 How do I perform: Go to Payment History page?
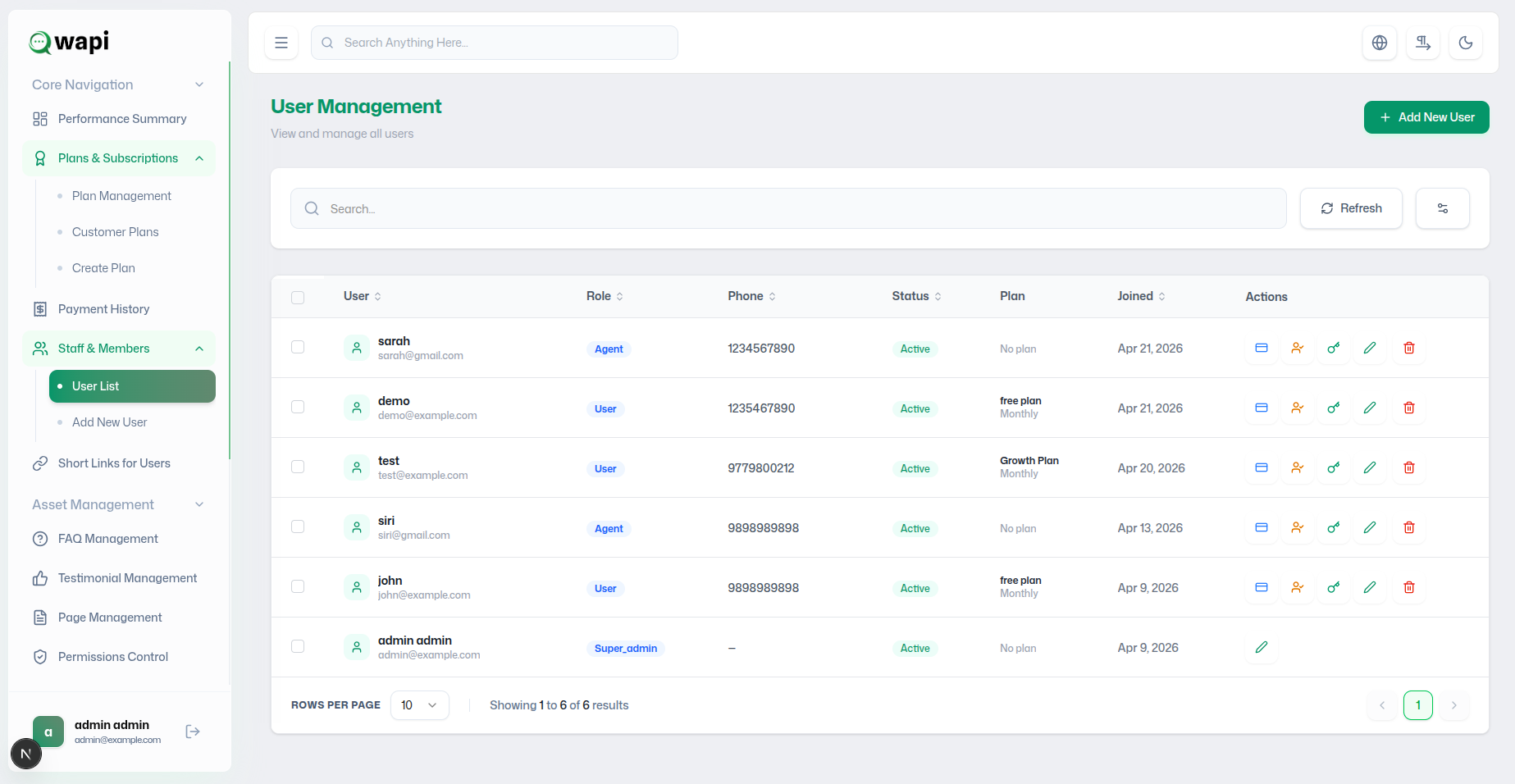[x=119, y=309]
